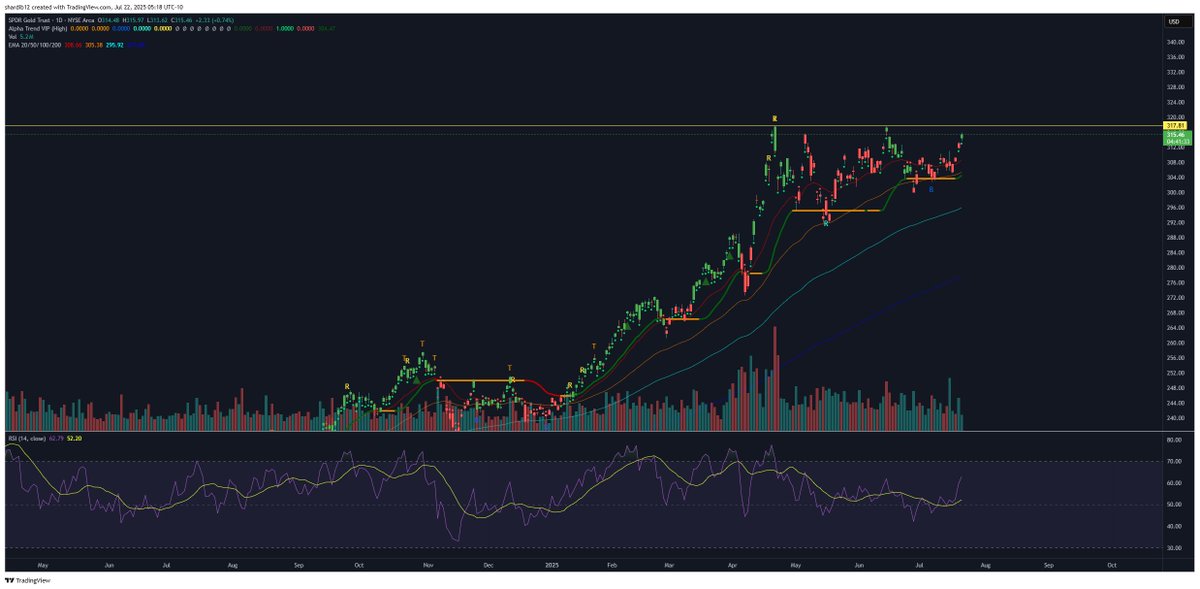Click the Nov label on time axis

click(x=427, y=565)
